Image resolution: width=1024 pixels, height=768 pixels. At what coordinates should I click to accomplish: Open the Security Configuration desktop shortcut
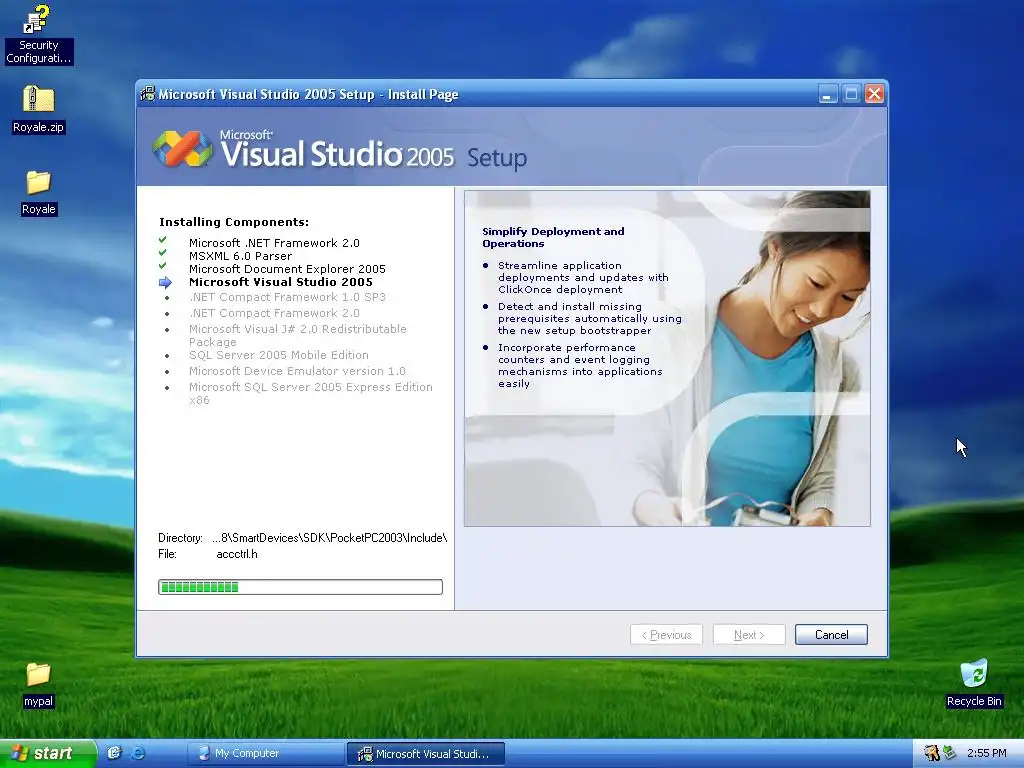click(38, 34)
